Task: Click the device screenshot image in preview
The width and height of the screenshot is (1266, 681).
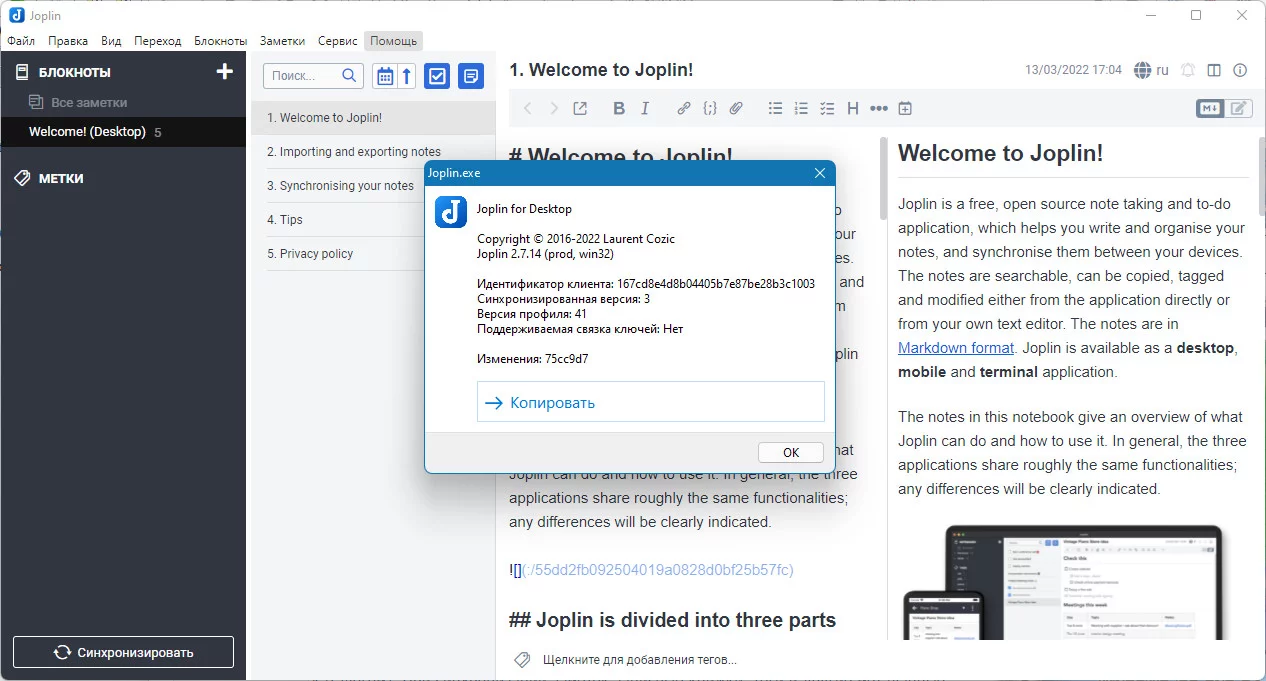Action: [x=1065, y=582]
